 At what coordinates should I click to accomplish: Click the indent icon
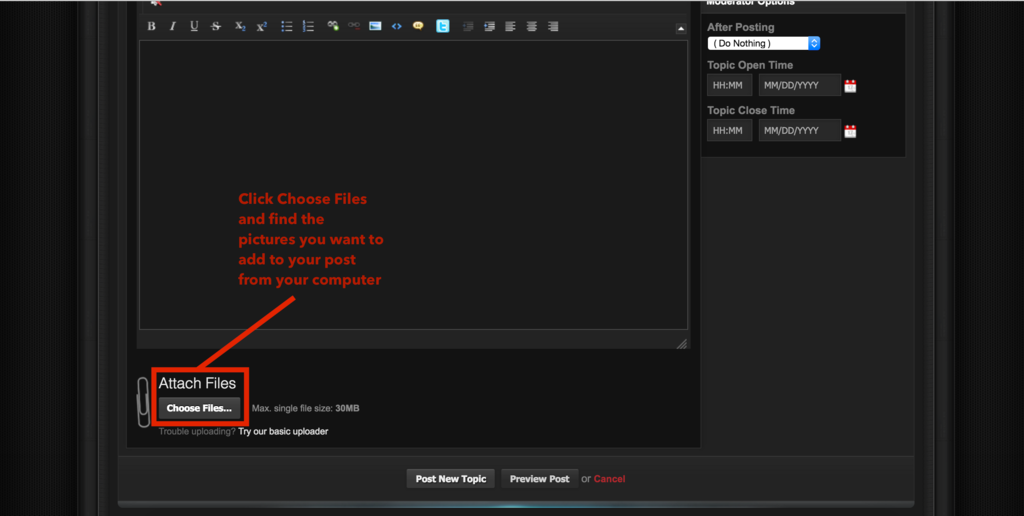coord(489,26)
